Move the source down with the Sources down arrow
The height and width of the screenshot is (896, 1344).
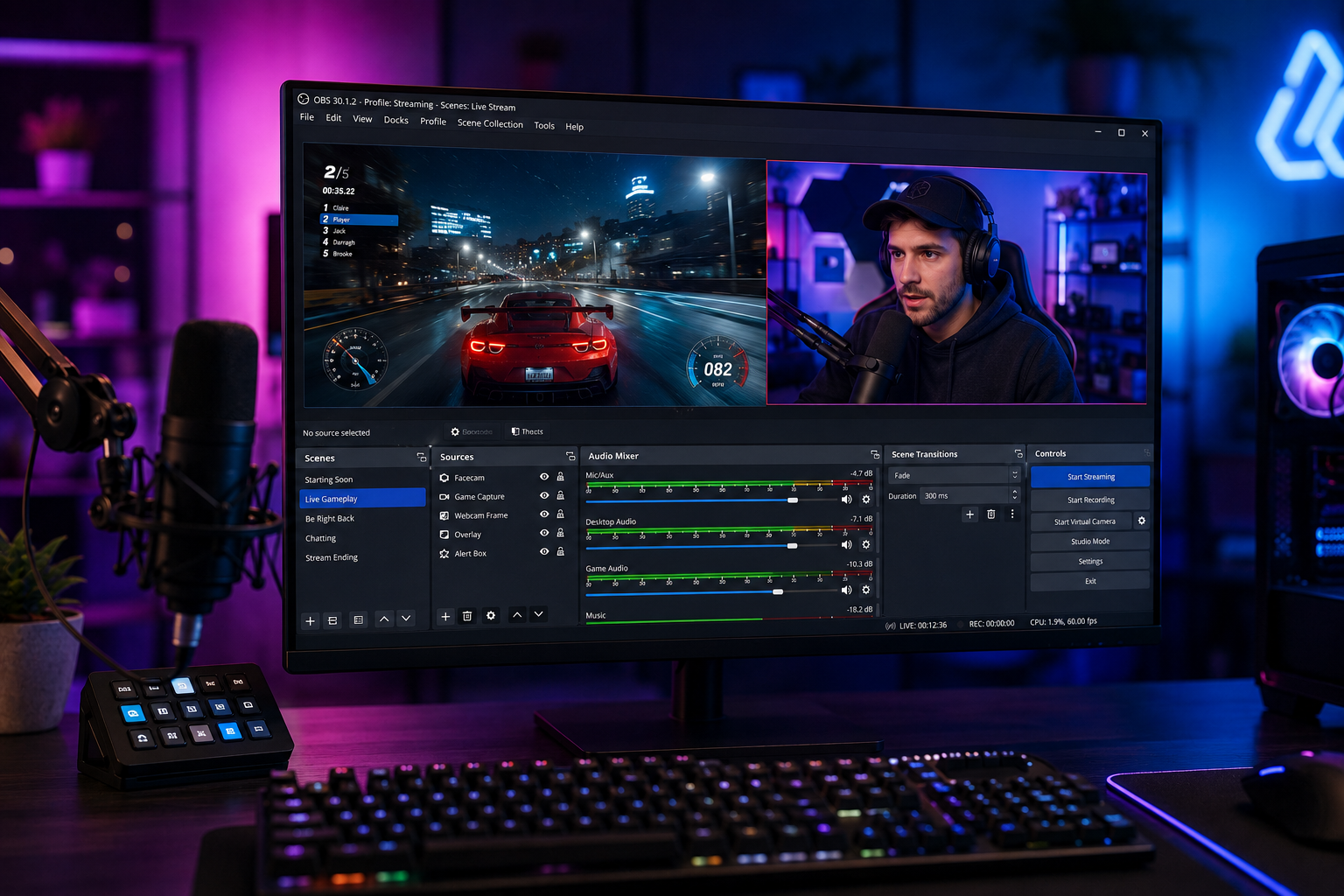[539, 613]
